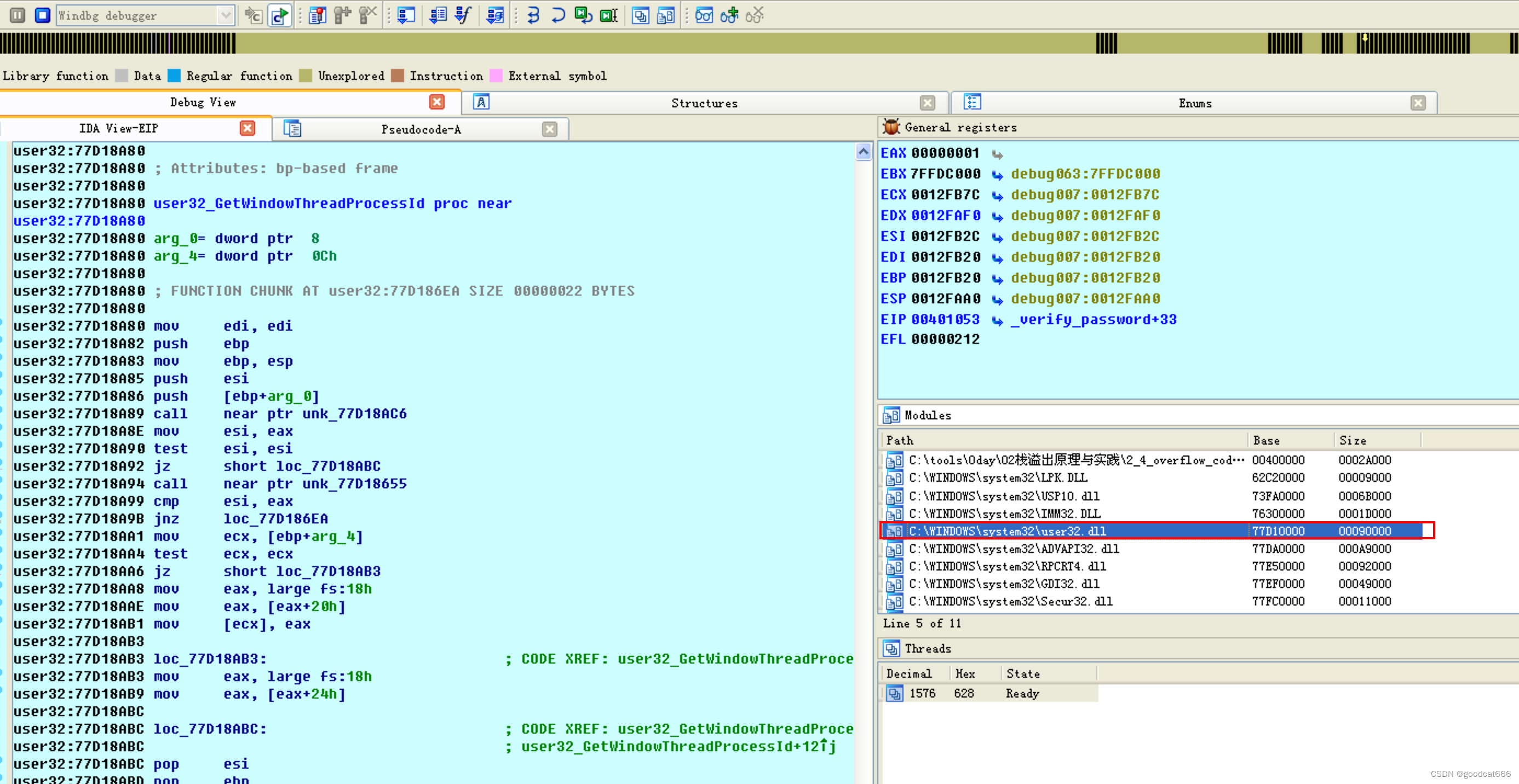Close the Pseudocode-A tab

550,129
